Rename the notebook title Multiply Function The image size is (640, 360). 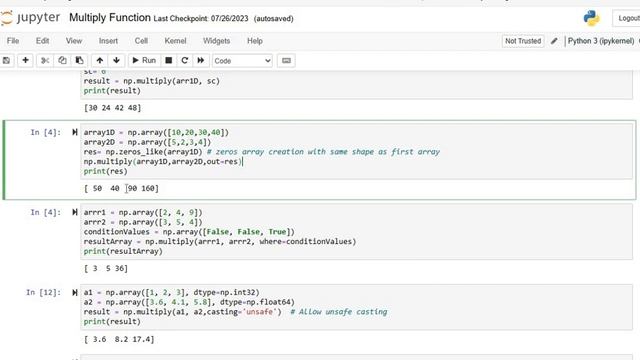(x=110, y=18)
